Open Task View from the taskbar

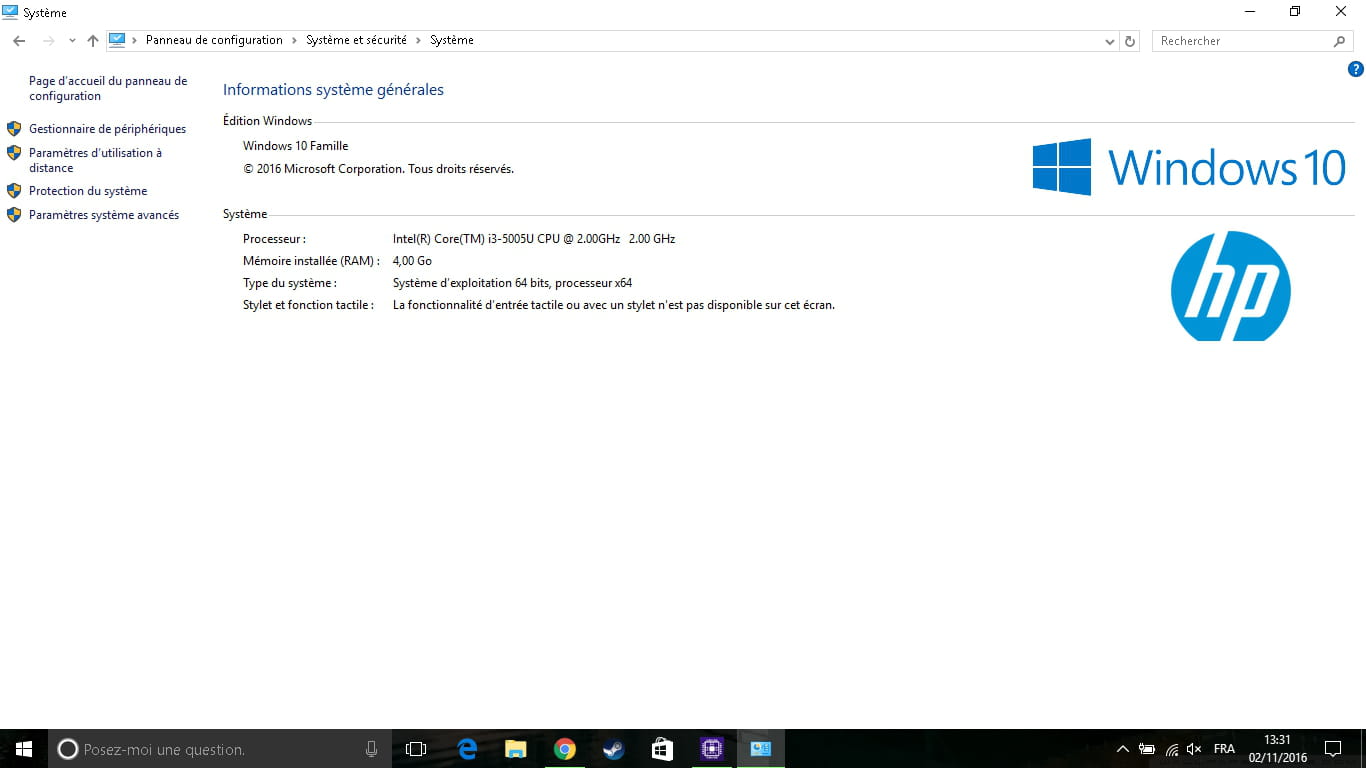point(416,749)
